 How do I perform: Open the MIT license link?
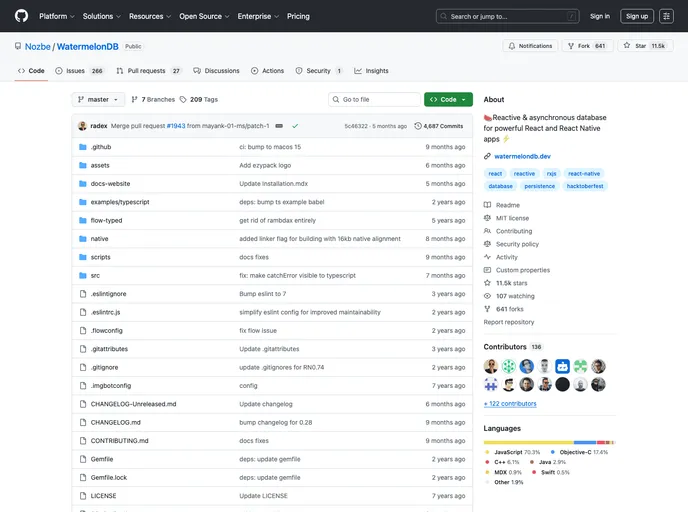click(506, 218)
